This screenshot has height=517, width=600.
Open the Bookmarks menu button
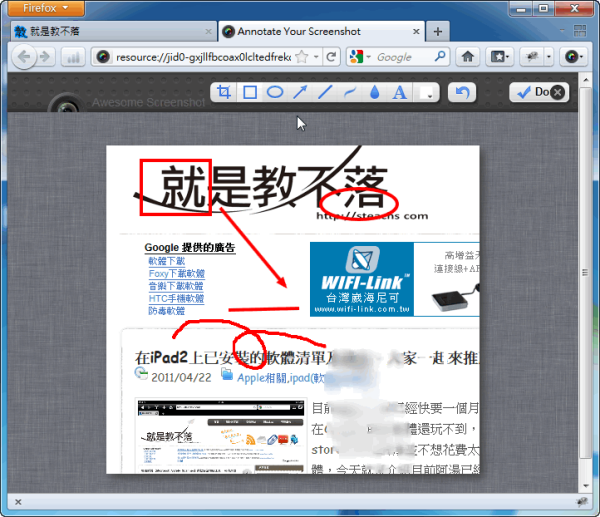point(499,57)
